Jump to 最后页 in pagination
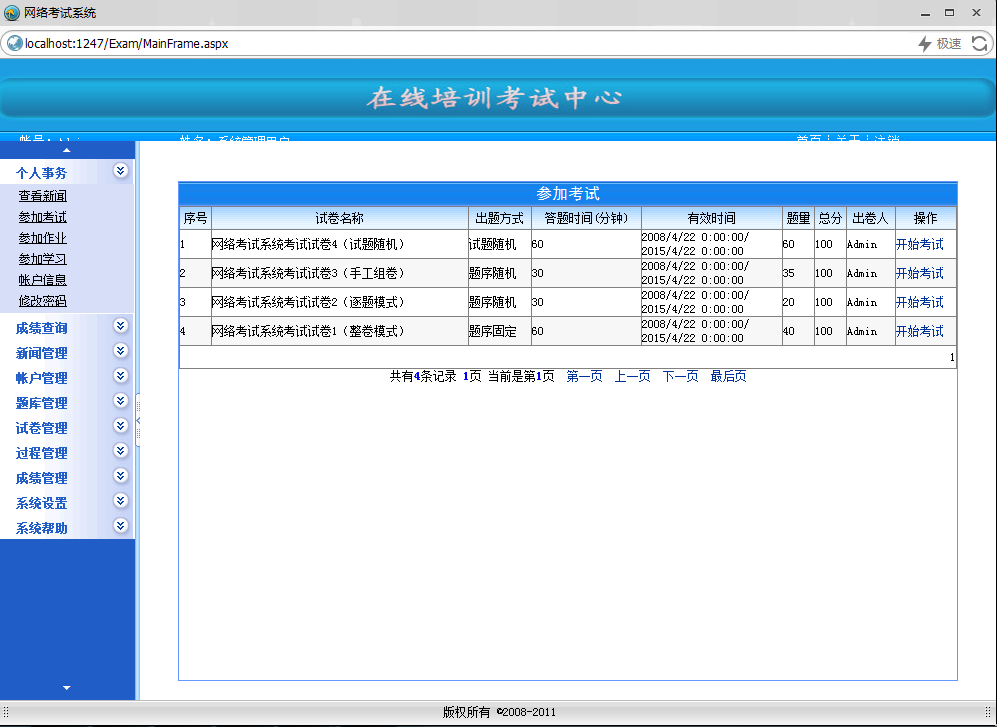The width and height of the screenshot is (997, 727). (728, 377)
